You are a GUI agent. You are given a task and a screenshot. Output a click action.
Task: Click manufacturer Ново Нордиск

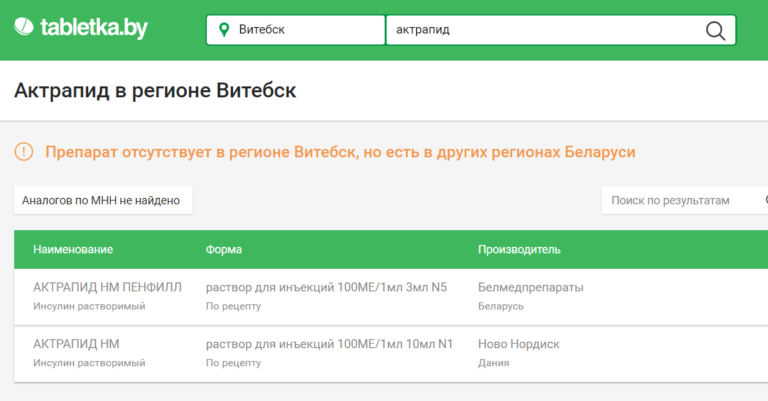pyautogui.click(x=519, y=344)
